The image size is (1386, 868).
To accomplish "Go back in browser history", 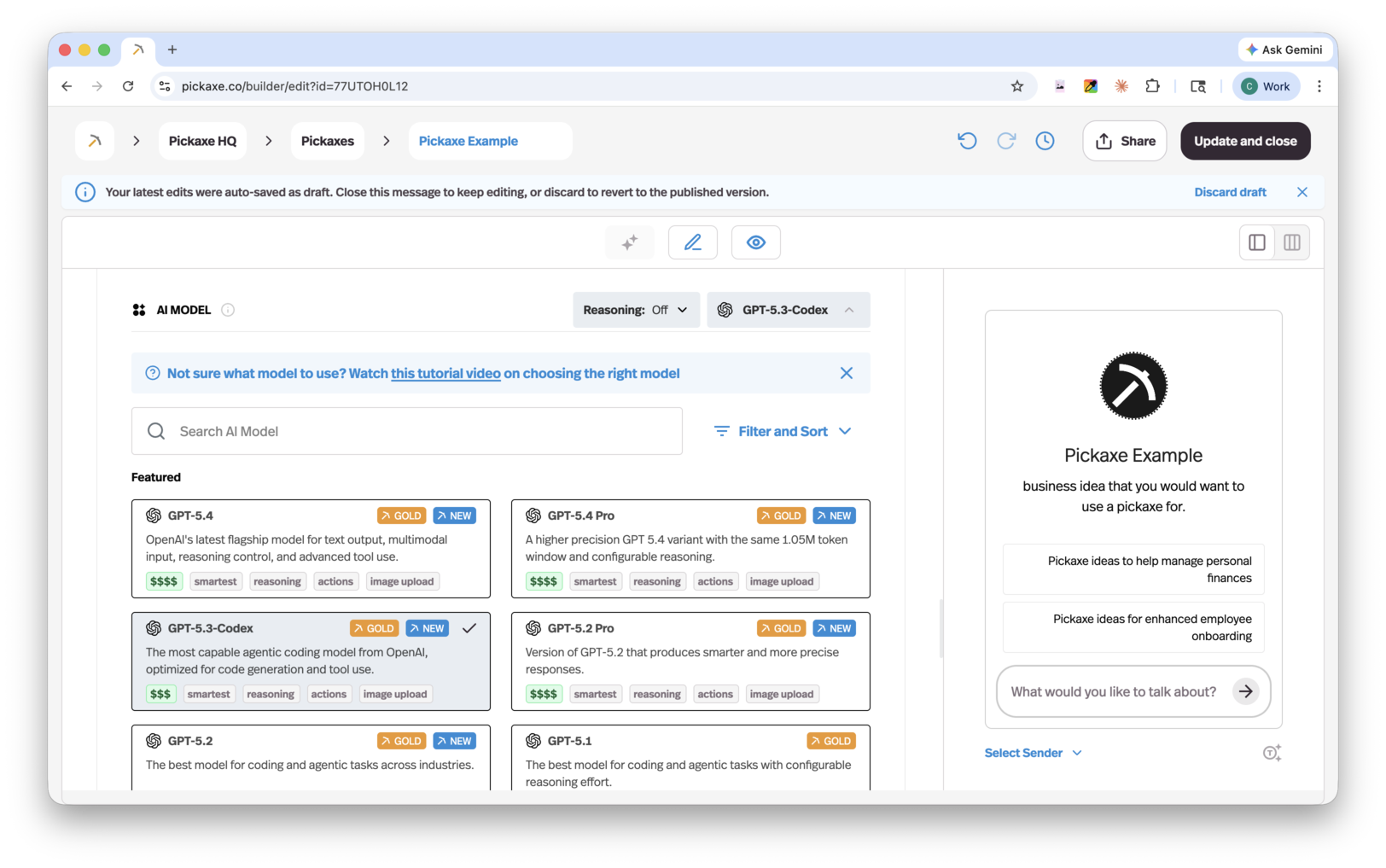I will (67, 86).
